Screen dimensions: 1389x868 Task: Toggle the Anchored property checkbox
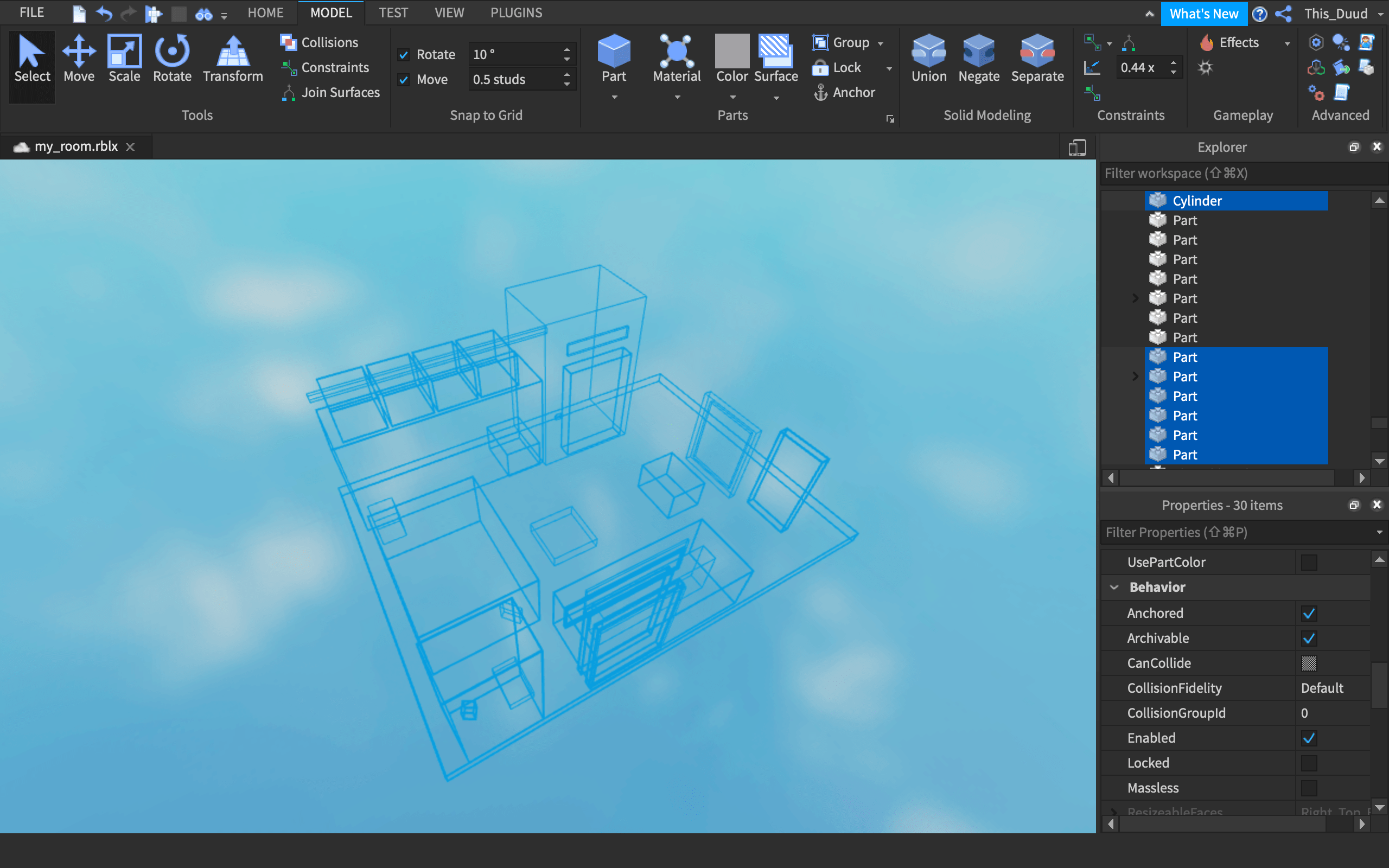(1309, 613)
